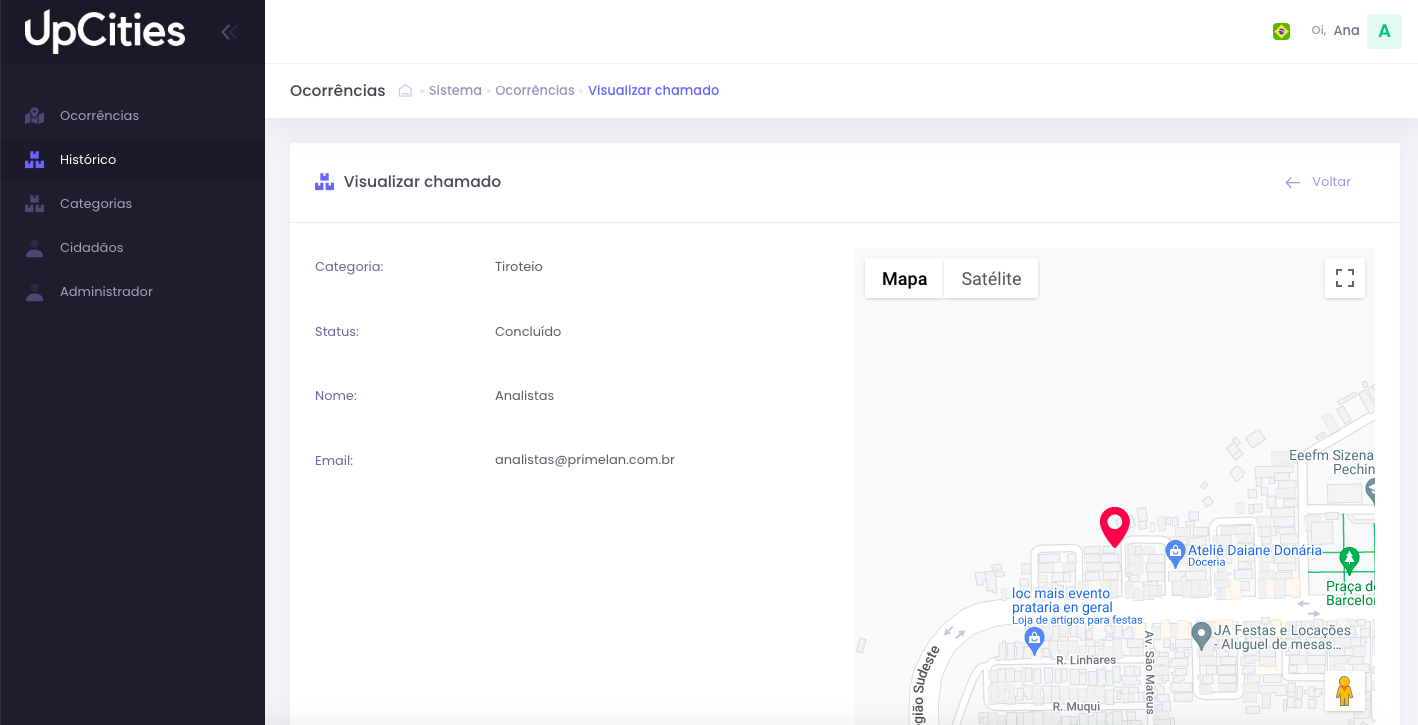Click the Brazil flag language icon
Viewport: 1418px width, 725px height.
tap(1281, 31)
